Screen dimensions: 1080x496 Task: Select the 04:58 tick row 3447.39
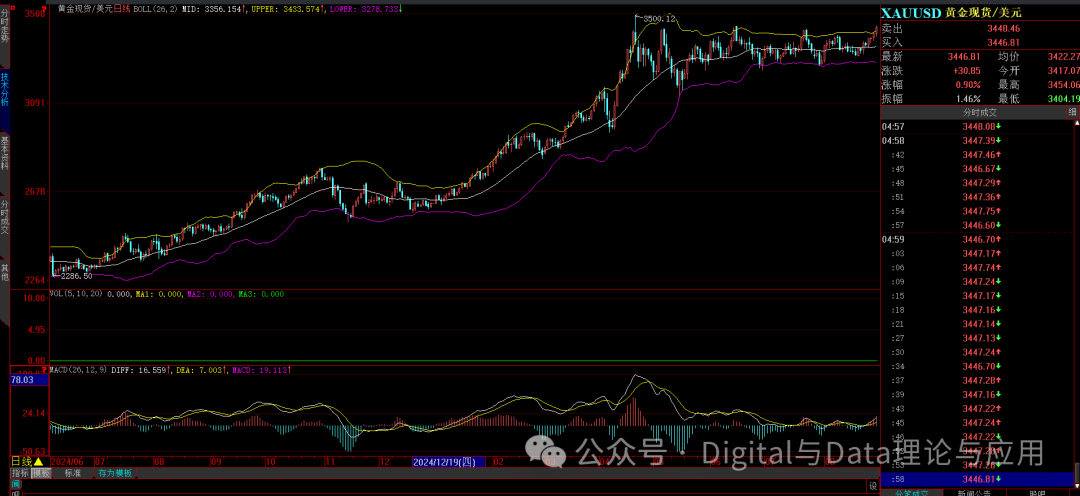coord(975,141)
